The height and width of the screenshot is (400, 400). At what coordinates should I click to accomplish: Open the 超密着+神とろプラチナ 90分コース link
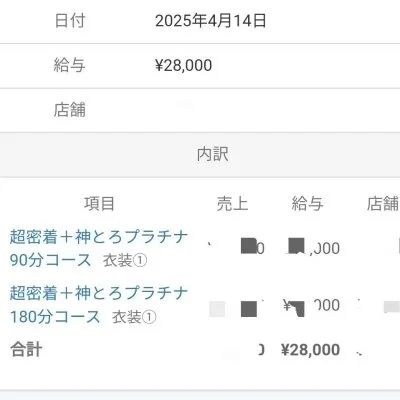tap(99, 248)
